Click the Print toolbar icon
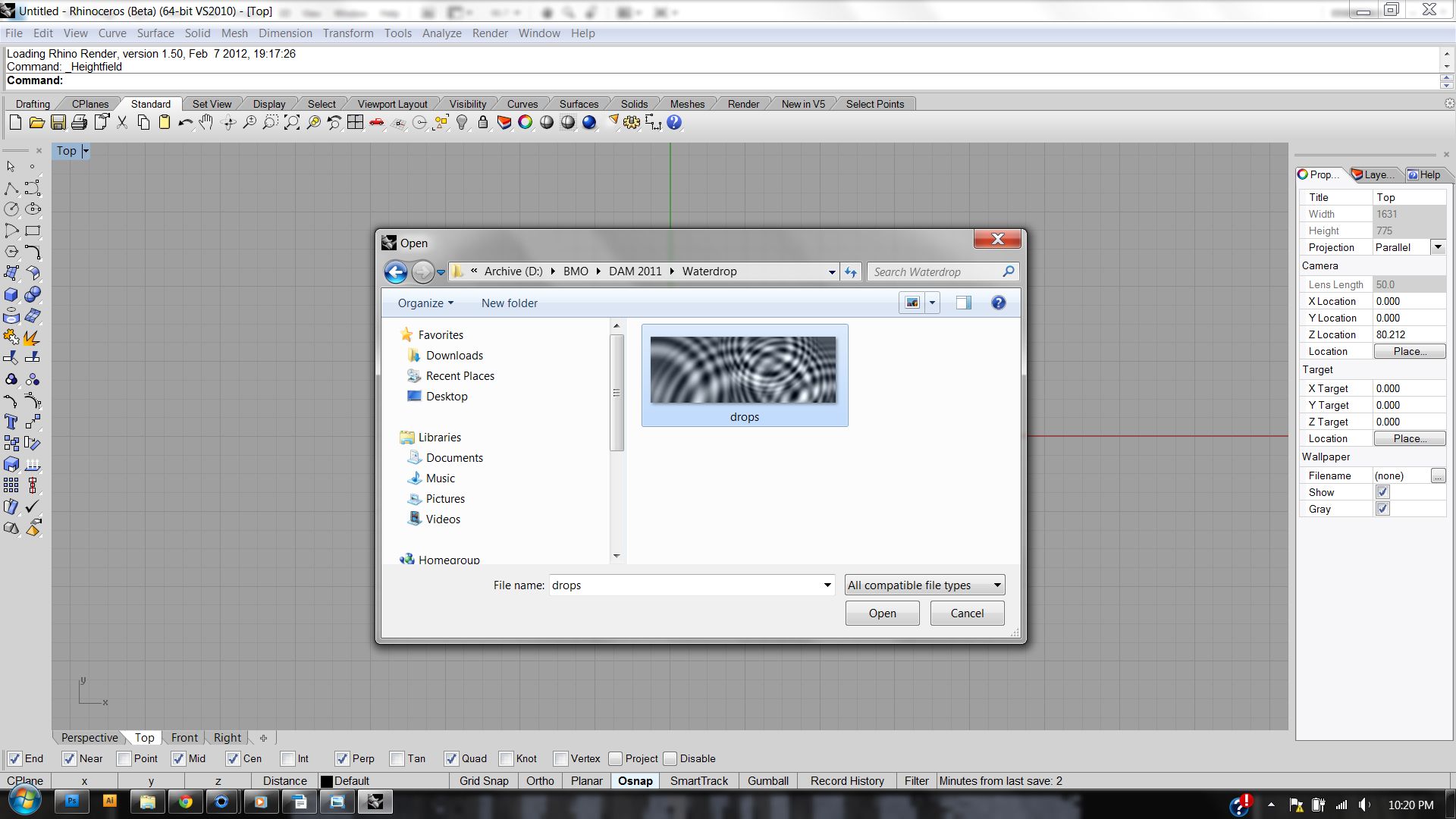Image resolution: width=1456 pixels, height=819 pixels. 79,123
